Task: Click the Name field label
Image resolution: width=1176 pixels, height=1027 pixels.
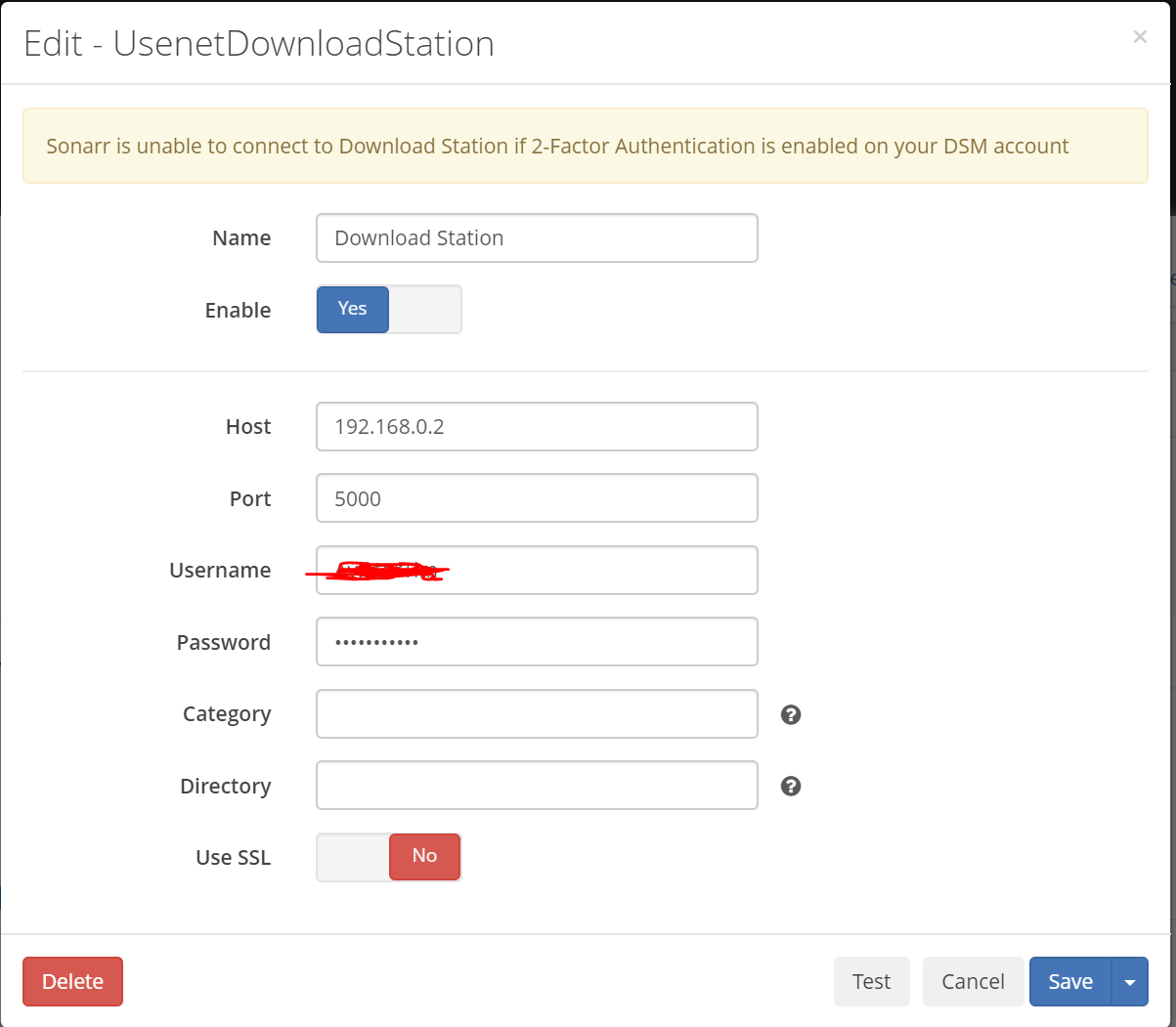Action: tap(241, 237)
